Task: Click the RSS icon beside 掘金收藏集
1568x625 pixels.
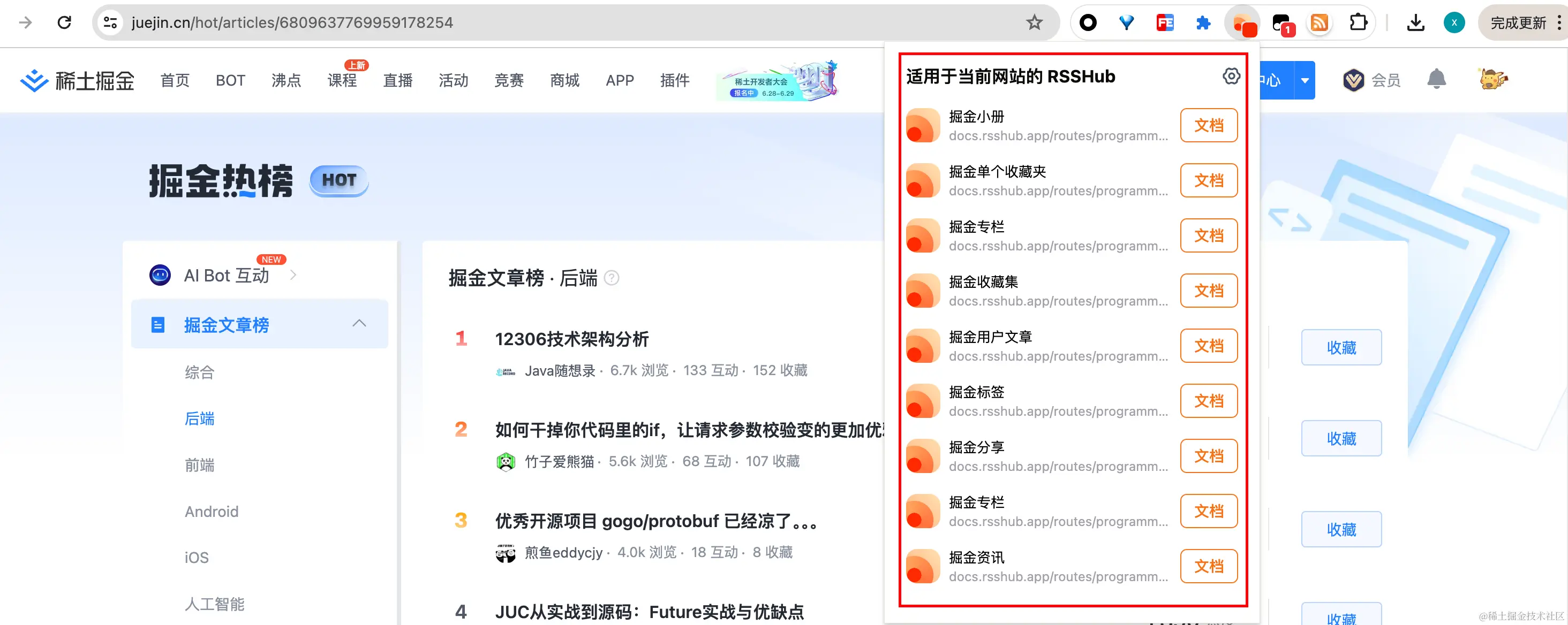Action: pos(923,291)
